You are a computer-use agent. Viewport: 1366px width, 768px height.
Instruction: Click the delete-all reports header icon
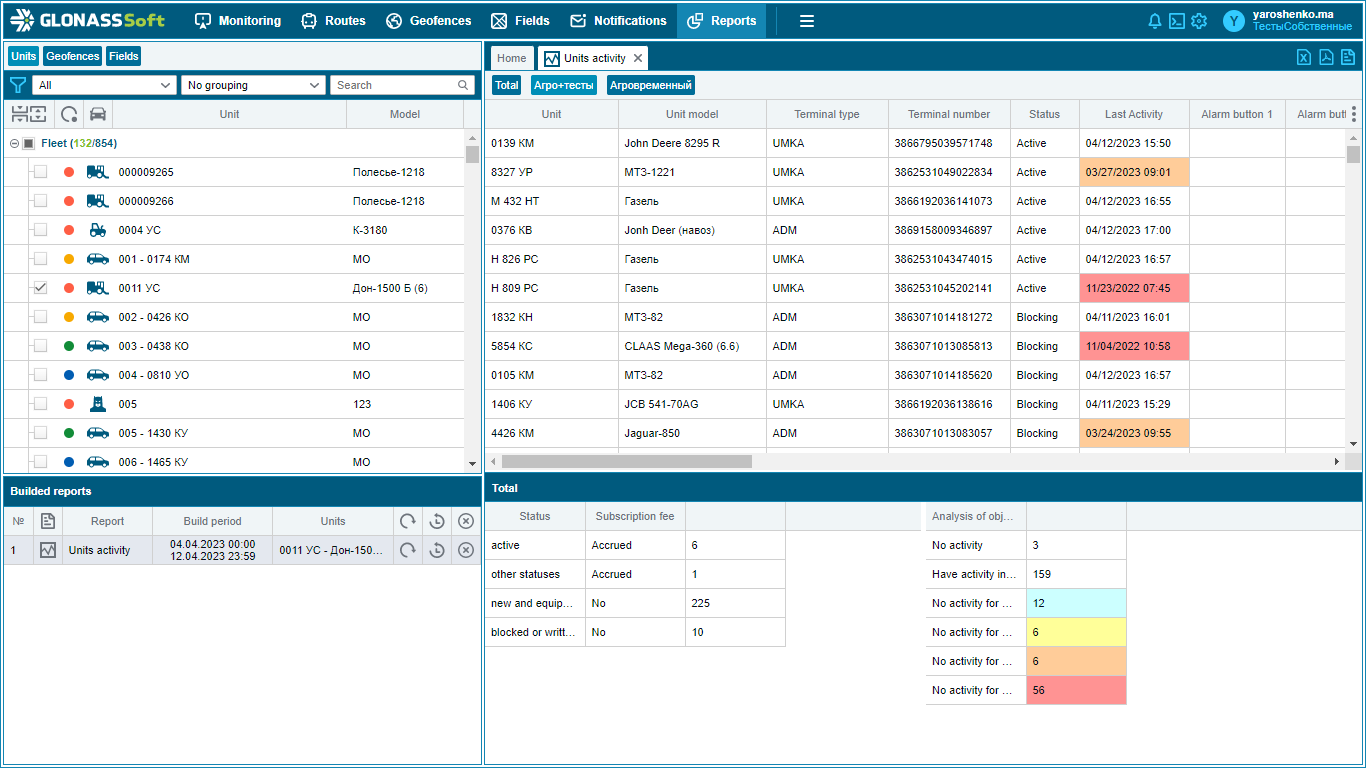tap(466, 521)
